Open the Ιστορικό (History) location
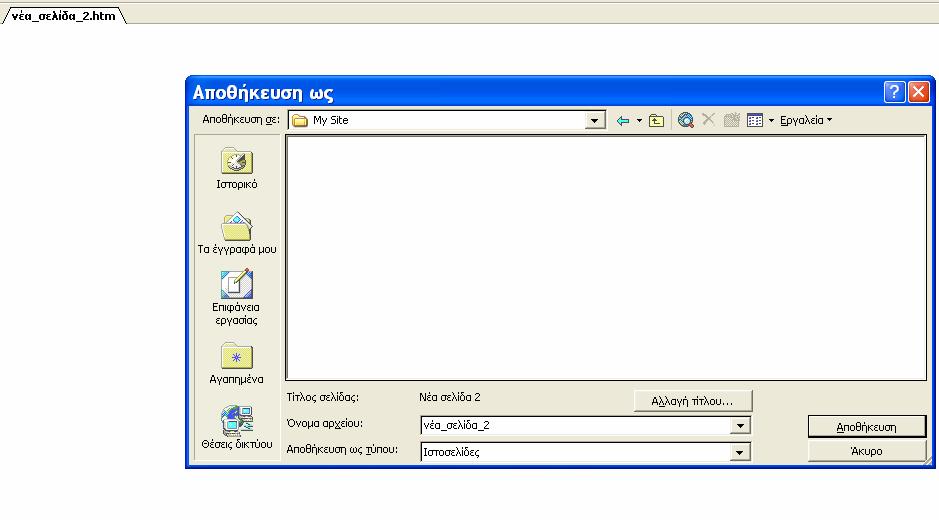 (237, 169)
